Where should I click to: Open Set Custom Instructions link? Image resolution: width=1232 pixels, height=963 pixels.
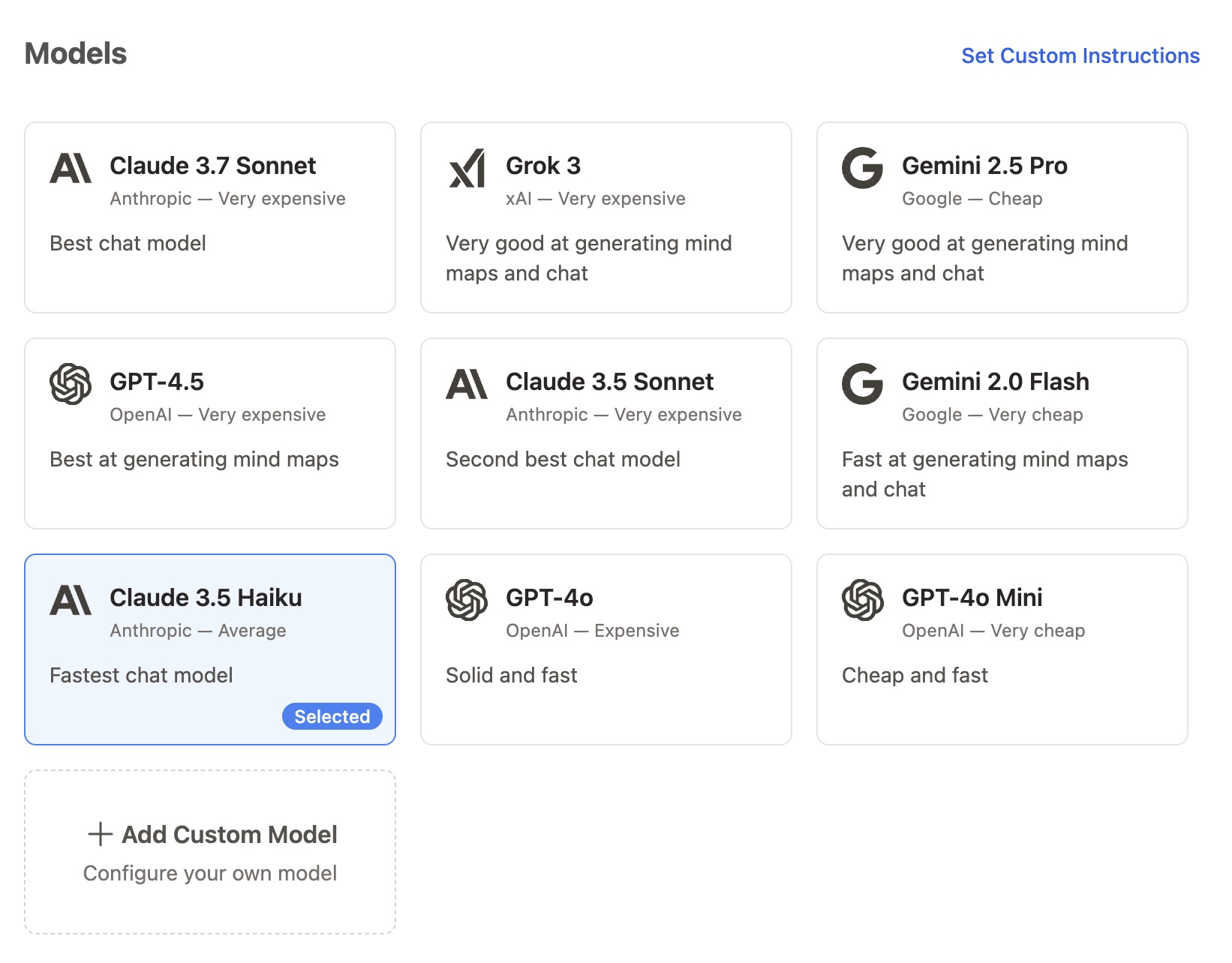pyautogui.click(x=1080, y=55)
